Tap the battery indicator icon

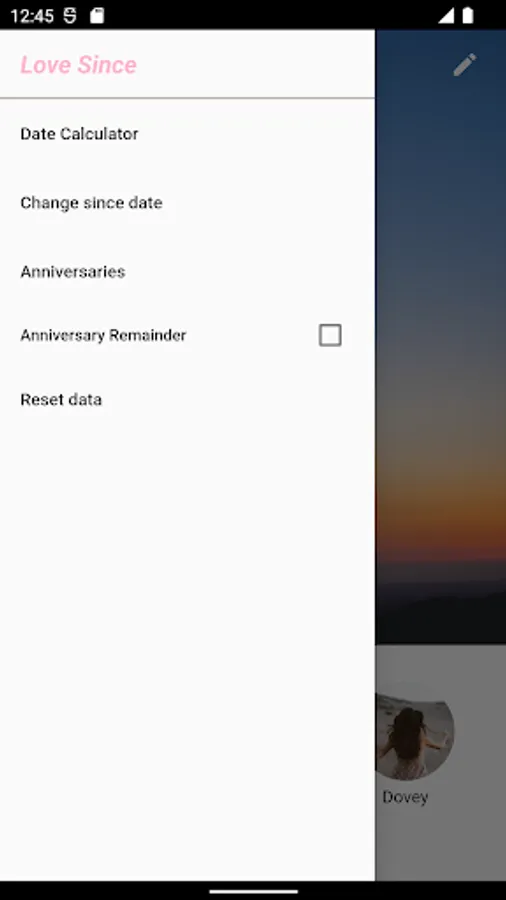tap(468, 15)
